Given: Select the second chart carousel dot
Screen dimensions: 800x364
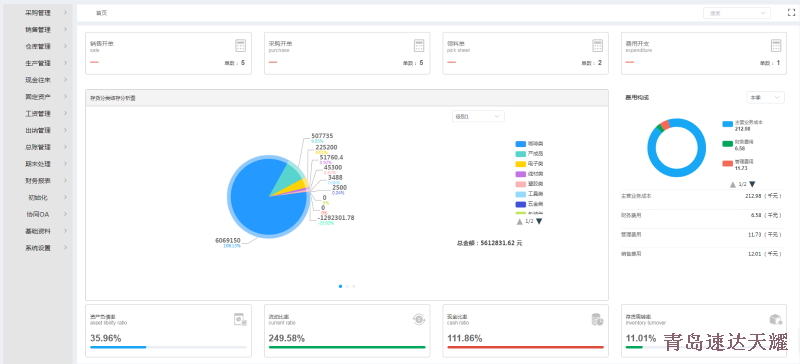Looking at the screenshot, I should coord(347,286).
